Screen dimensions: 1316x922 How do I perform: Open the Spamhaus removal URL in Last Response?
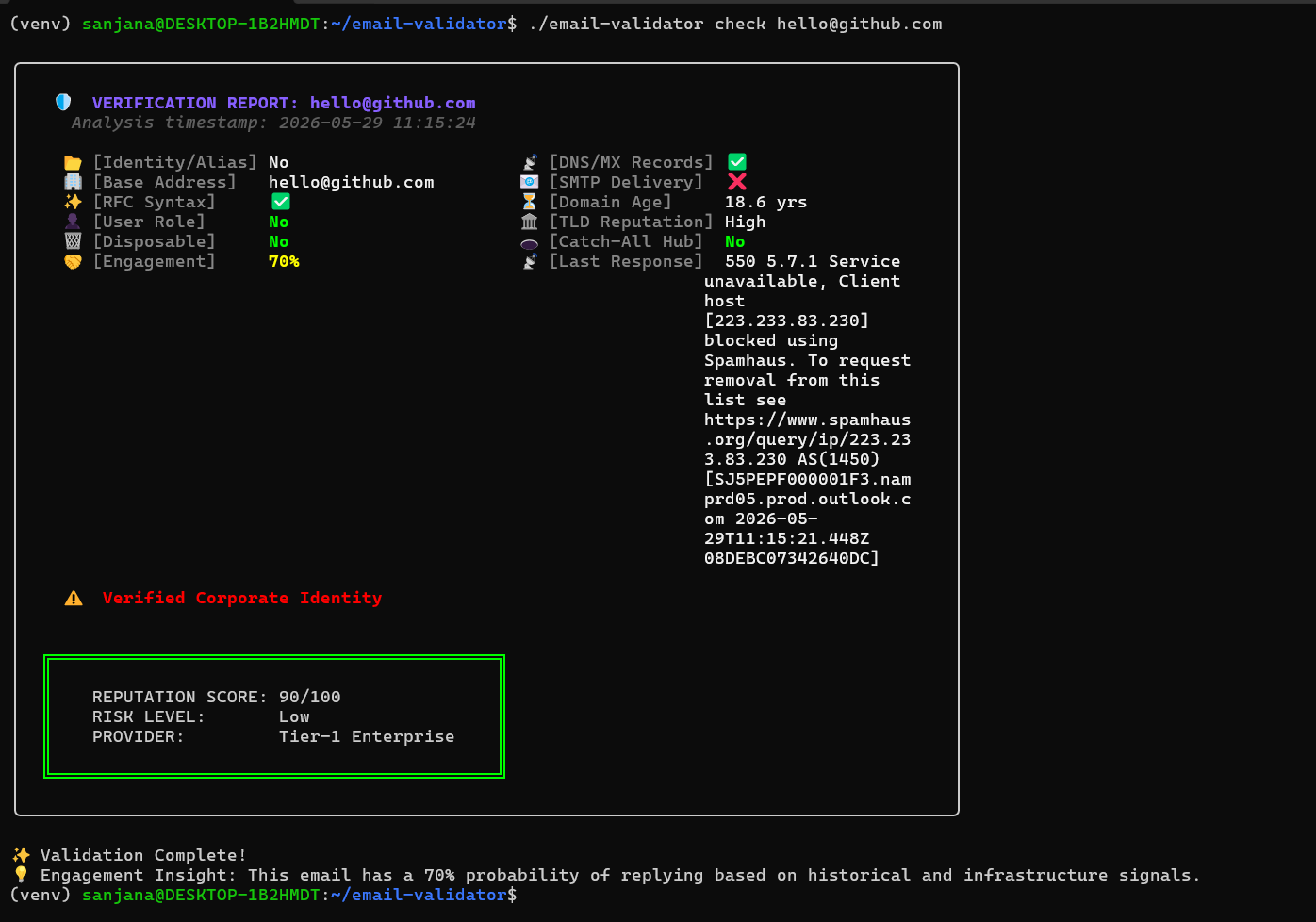coord(808,439)
